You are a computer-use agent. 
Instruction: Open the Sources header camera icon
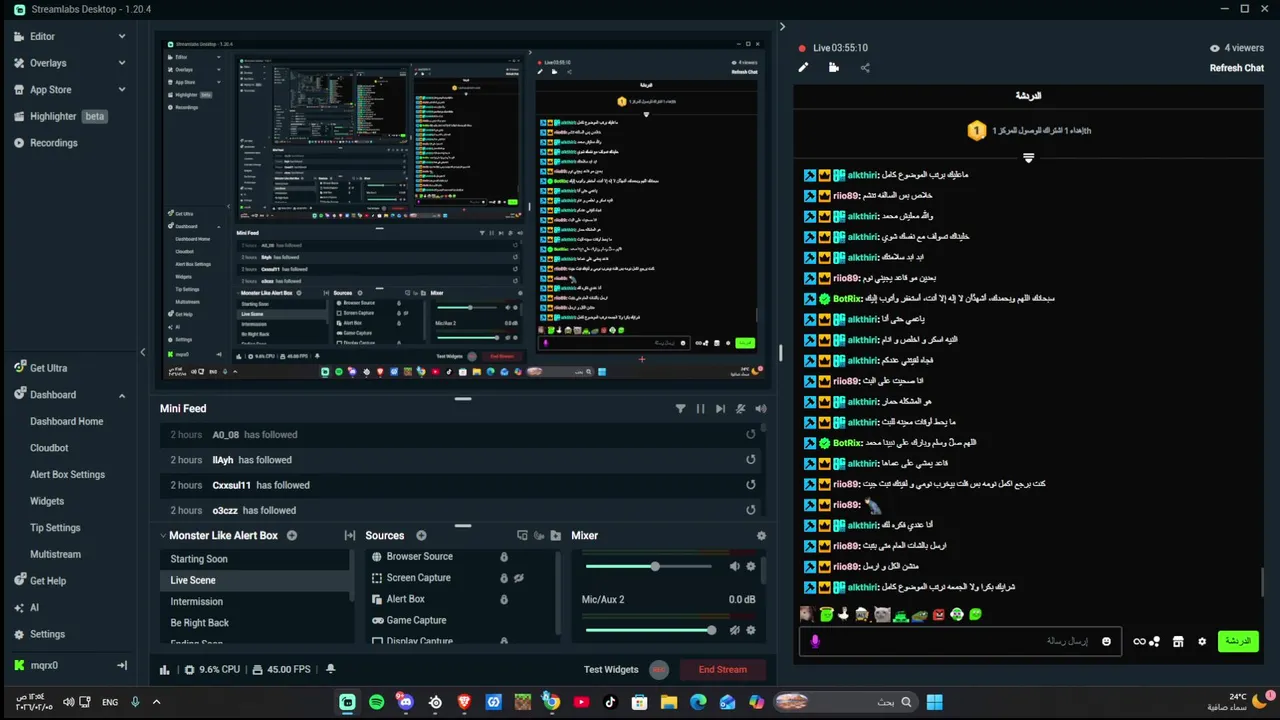(539, 536)
